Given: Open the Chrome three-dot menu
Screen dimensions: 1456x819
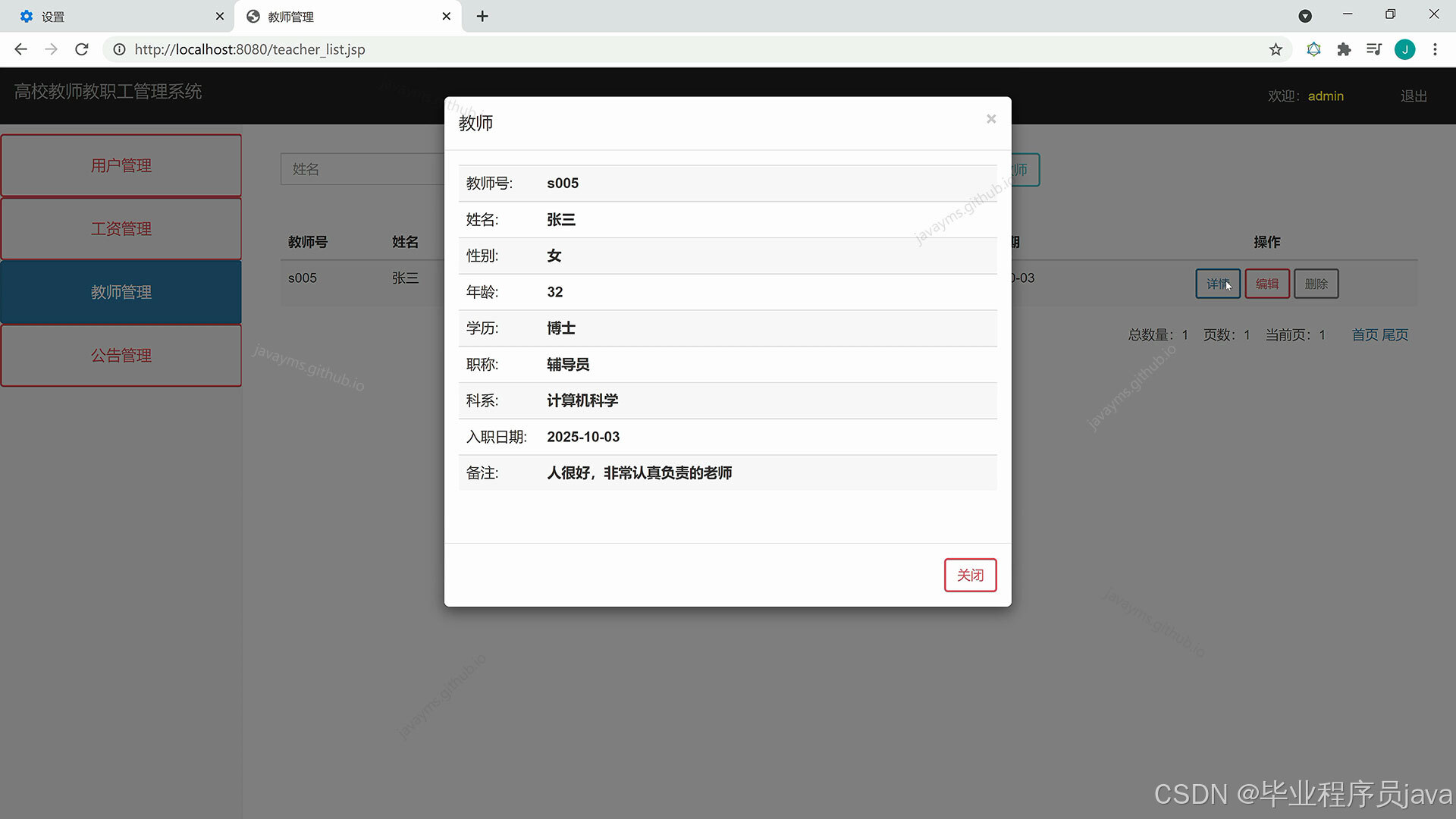Looking at the screenshot, I should pos(1435,49).
